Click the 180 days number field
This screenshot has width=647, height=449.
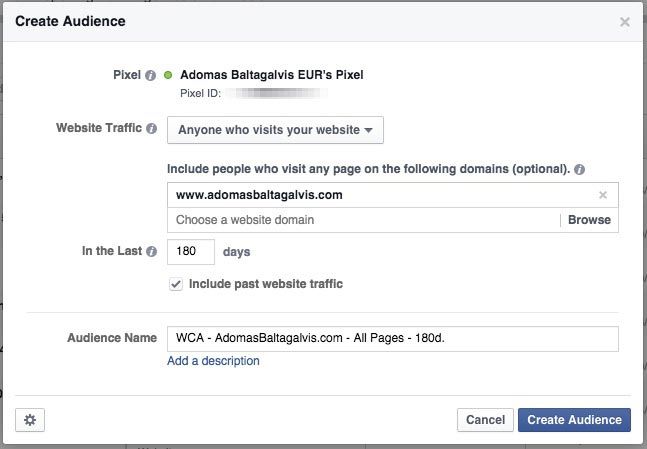pyautogui.click(x=191, y=252)
